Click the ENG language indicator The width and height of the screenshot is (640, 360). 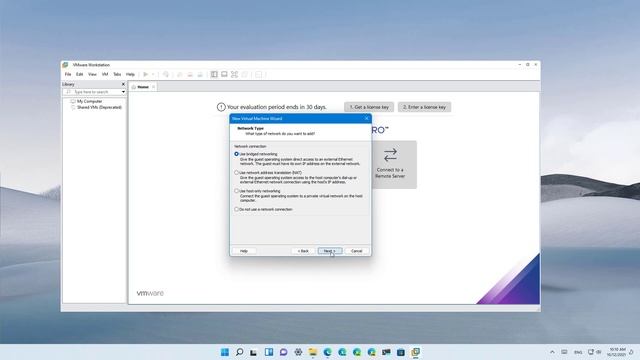pyautogui.click(x=578, y=352)
